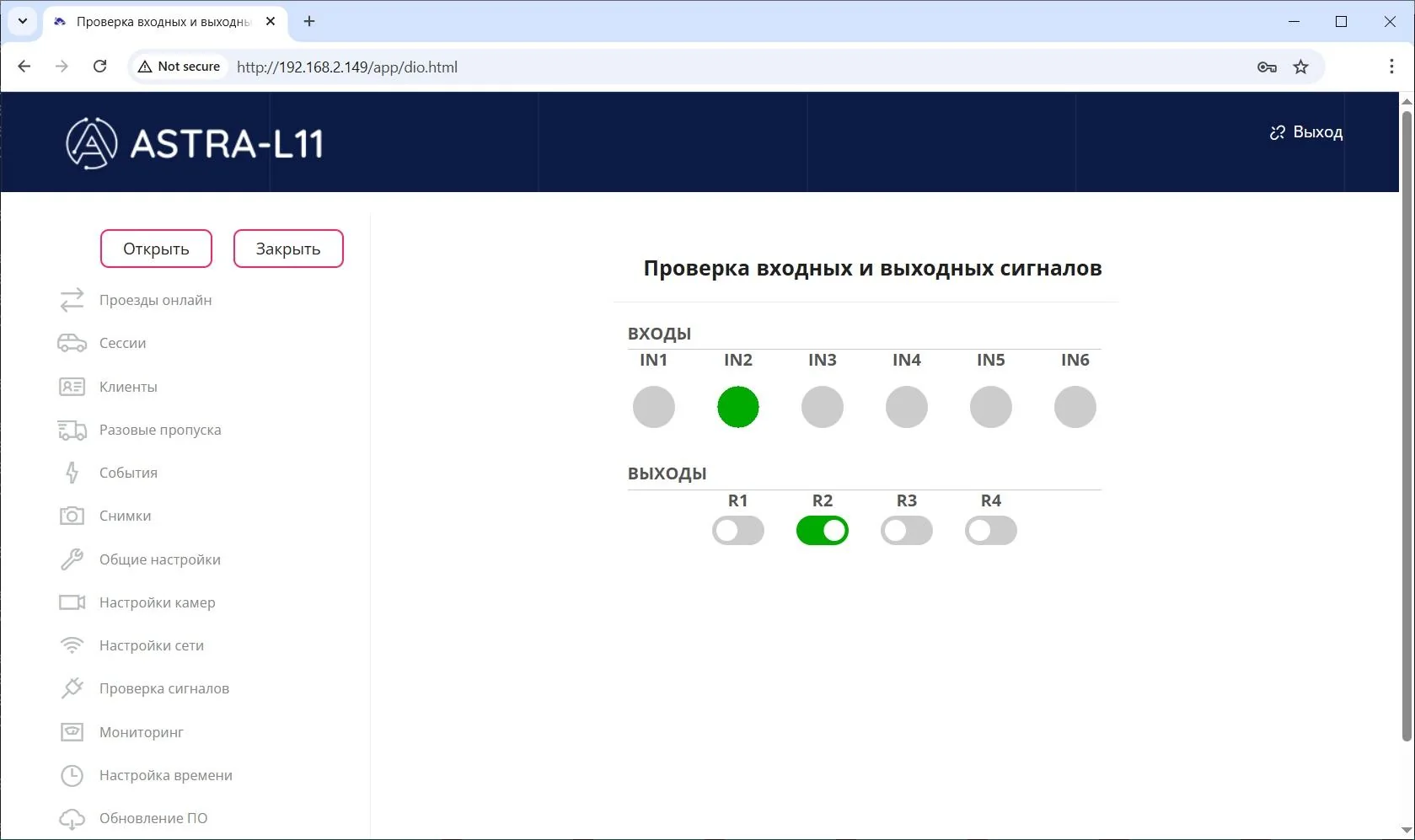The image size is (1415, 840).
Task: Click the wrench icon for Общие настройки
Action: [x=72, y=559]
